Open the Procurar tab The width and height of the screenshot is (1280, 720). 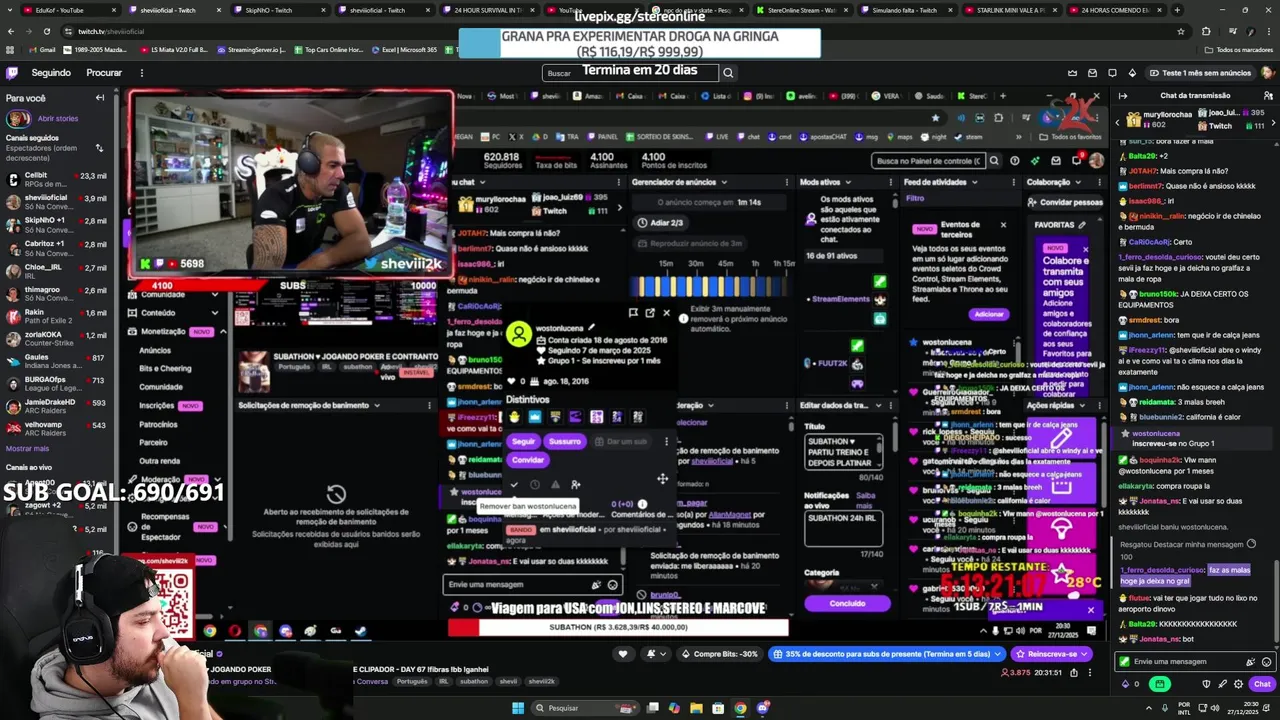104,72
